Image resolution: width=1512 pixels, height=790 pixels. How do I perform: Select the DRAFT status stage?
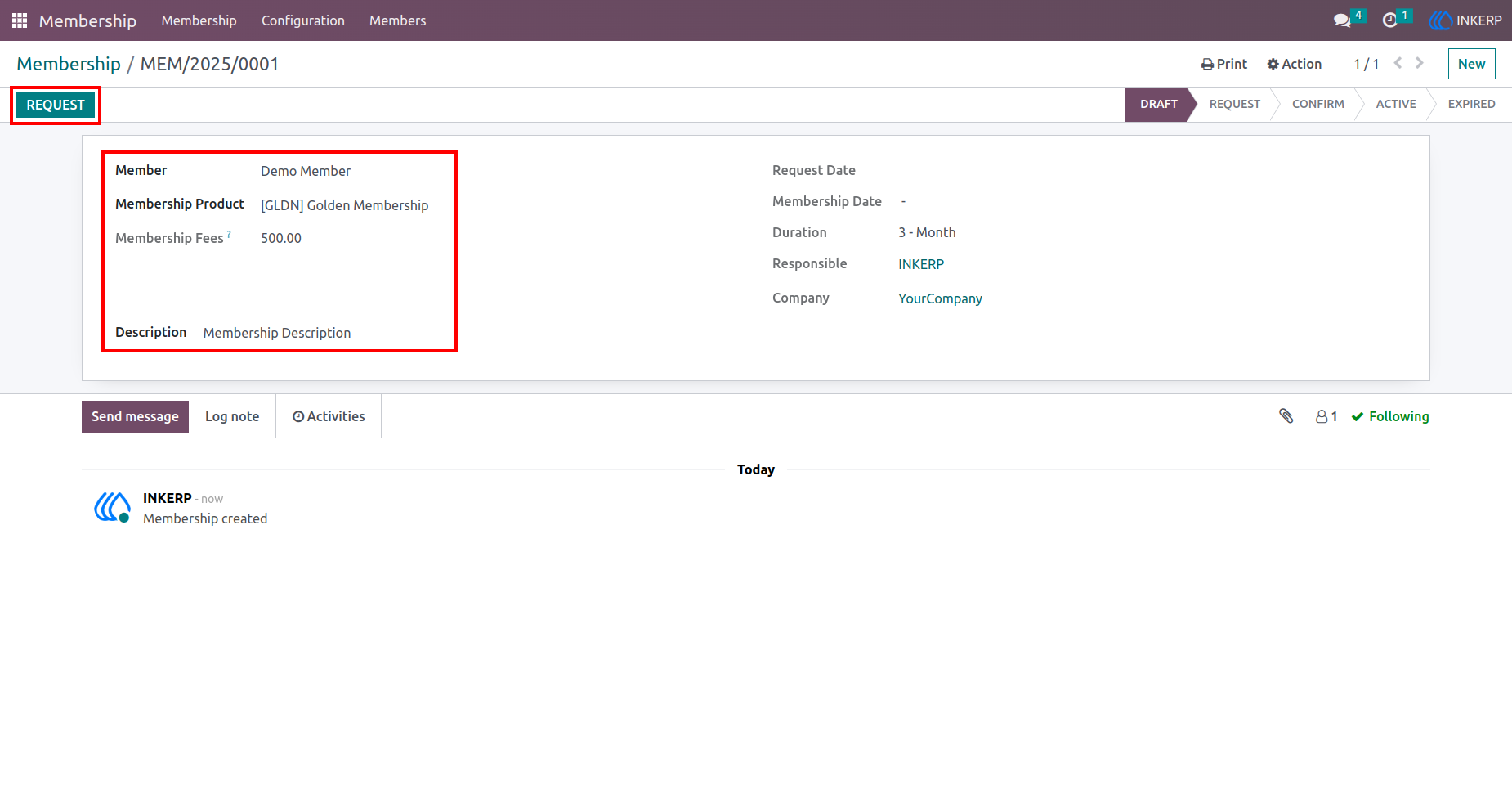tap(1158, 104)
